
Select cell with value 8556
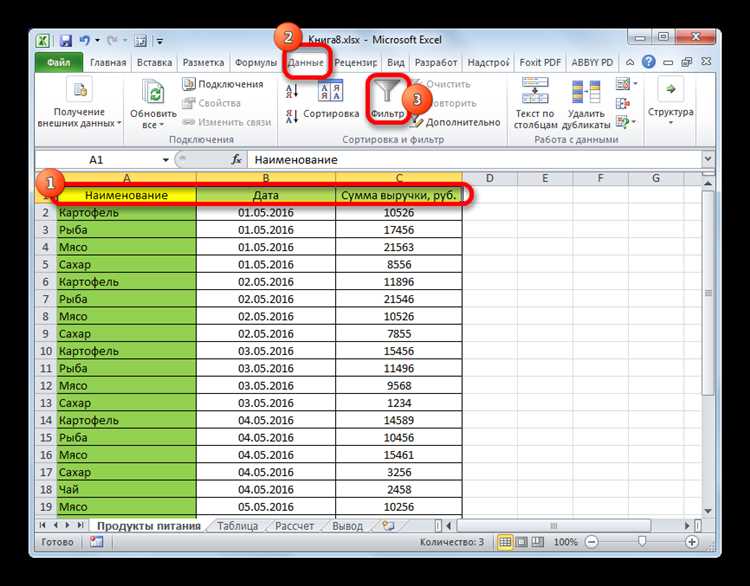(x=399, y=265)
